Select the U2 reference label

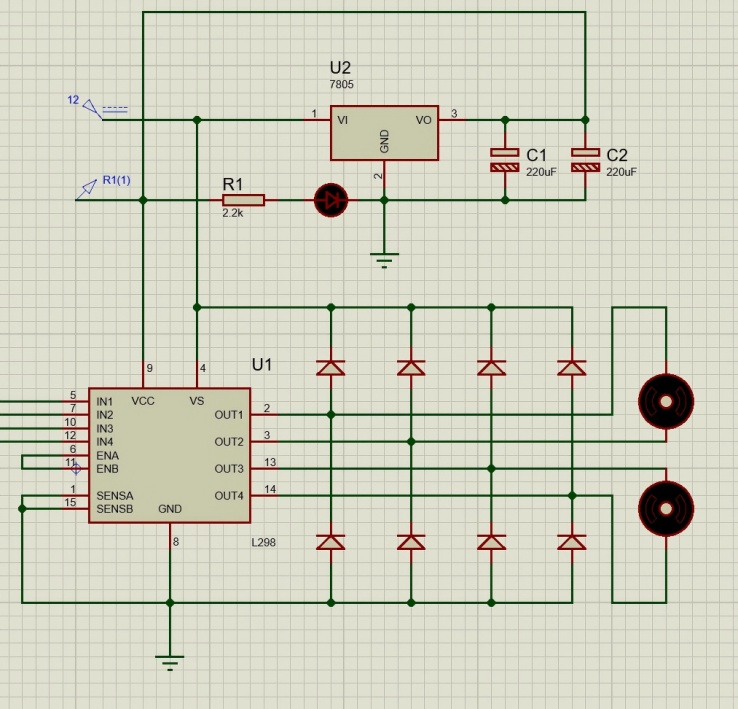[x=340, y=68]
